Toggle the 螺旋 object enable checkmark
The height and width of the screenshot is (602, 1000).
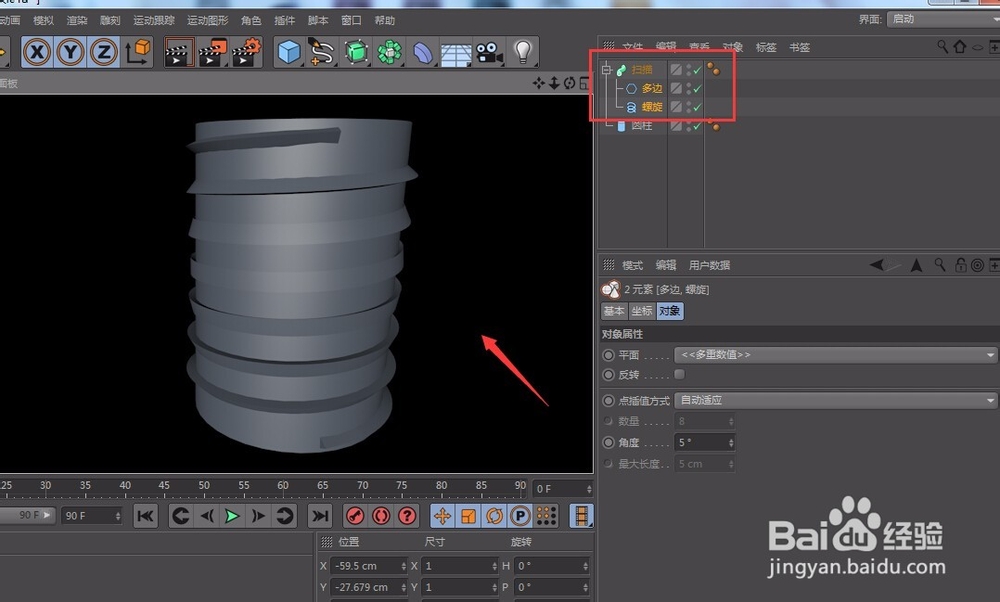pyautogui.click(x=698, y=107)
